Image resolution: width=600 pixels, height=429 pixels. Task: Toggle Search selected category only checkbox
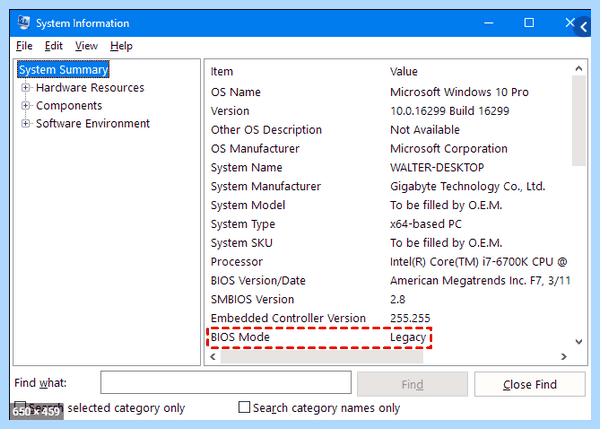[20, 407]
